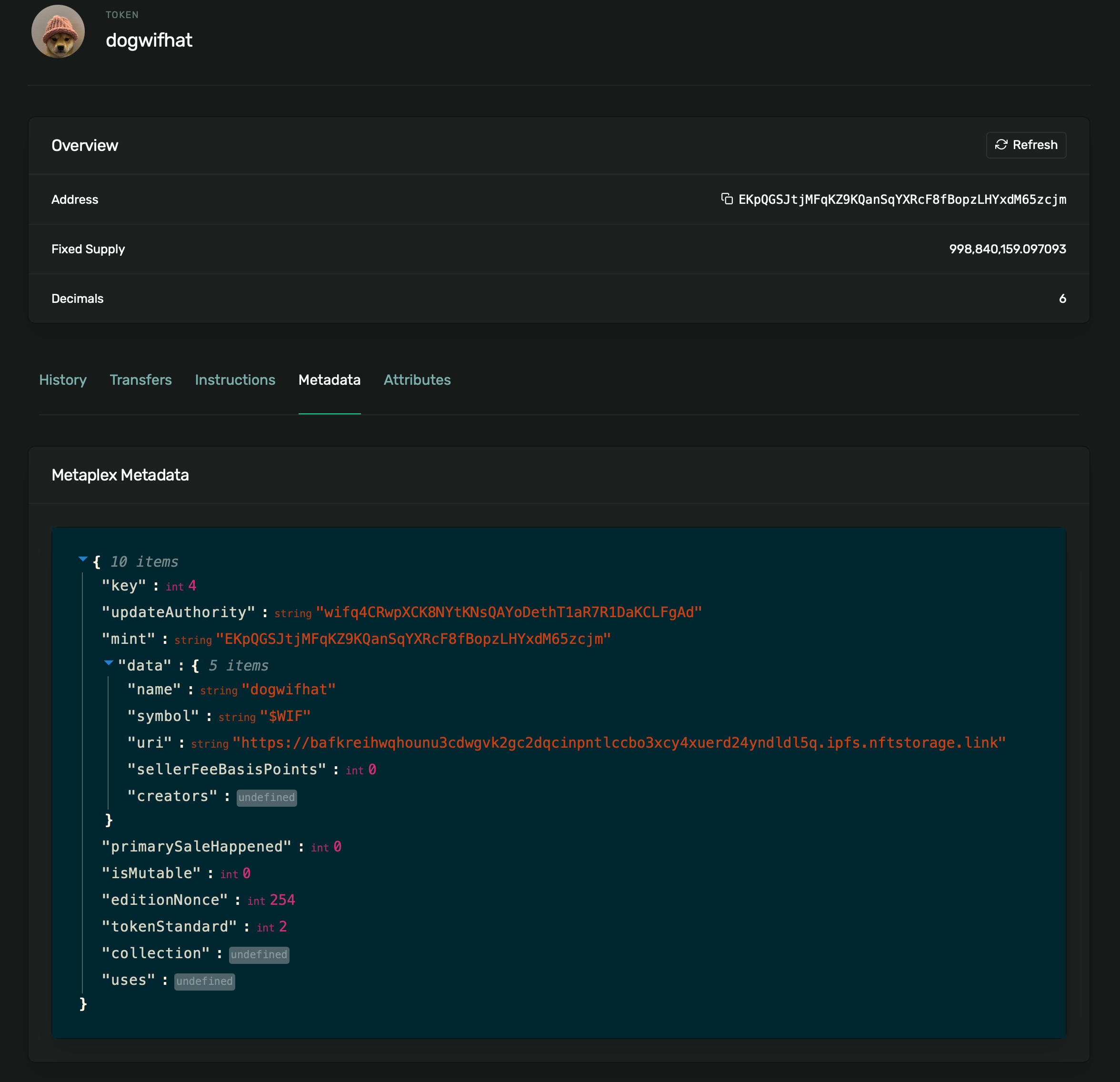The image size is (1120, 1082).
Task: Copy the token address using the copy icon
Action: [x=727, y=200]
